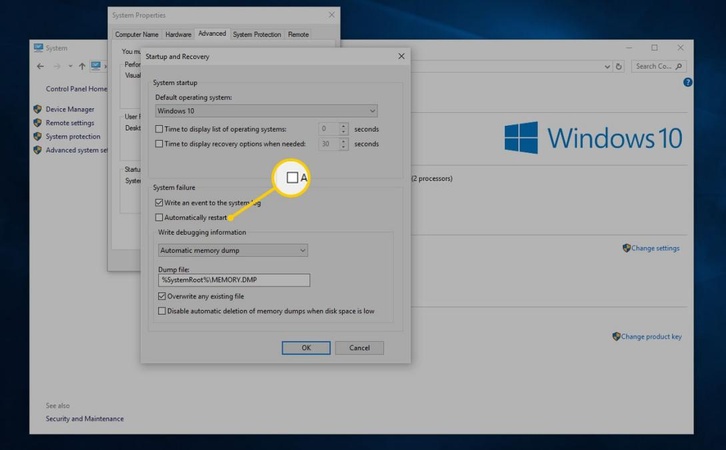Uncheck Overwrite any existing file
The image size is (726, 450).
[162, 296]
